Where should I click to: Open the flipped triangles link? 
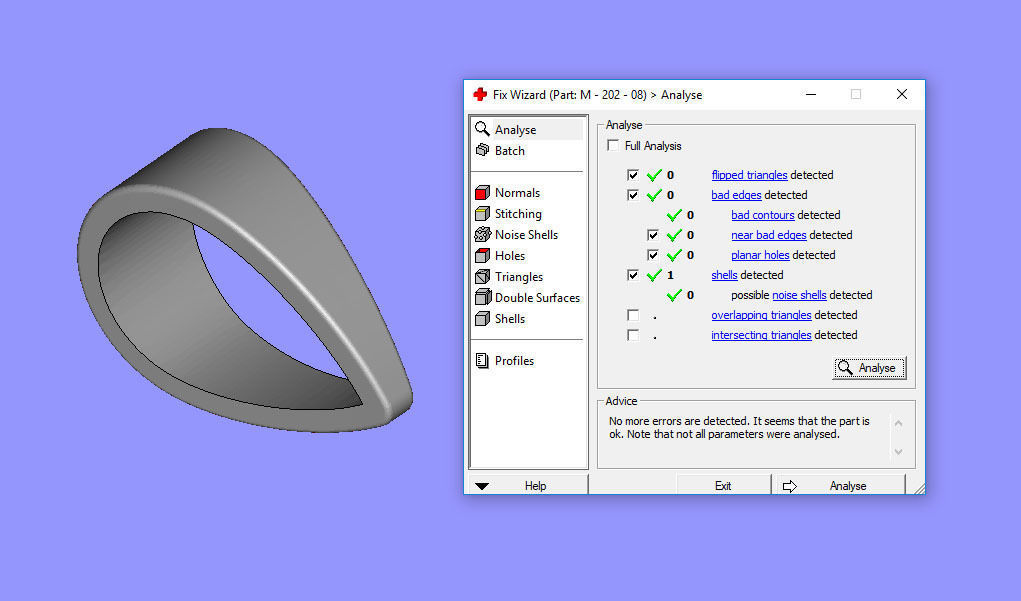(749, 175)
